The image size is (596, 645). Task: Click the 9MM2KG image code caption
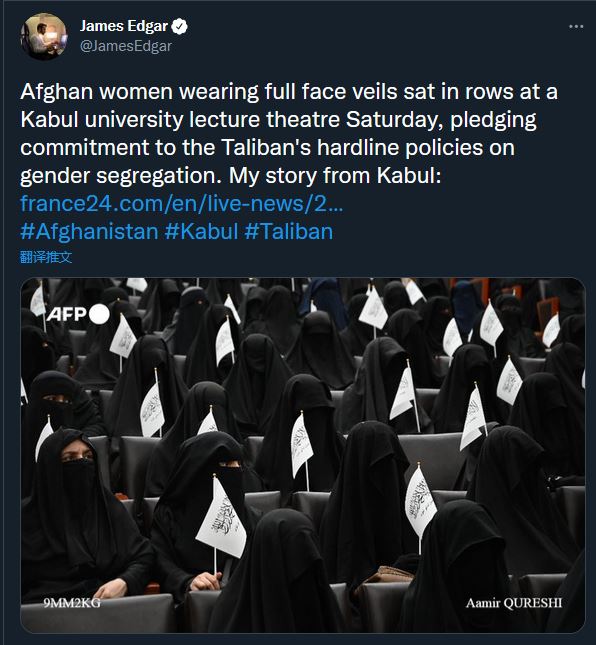pos(72,603)
